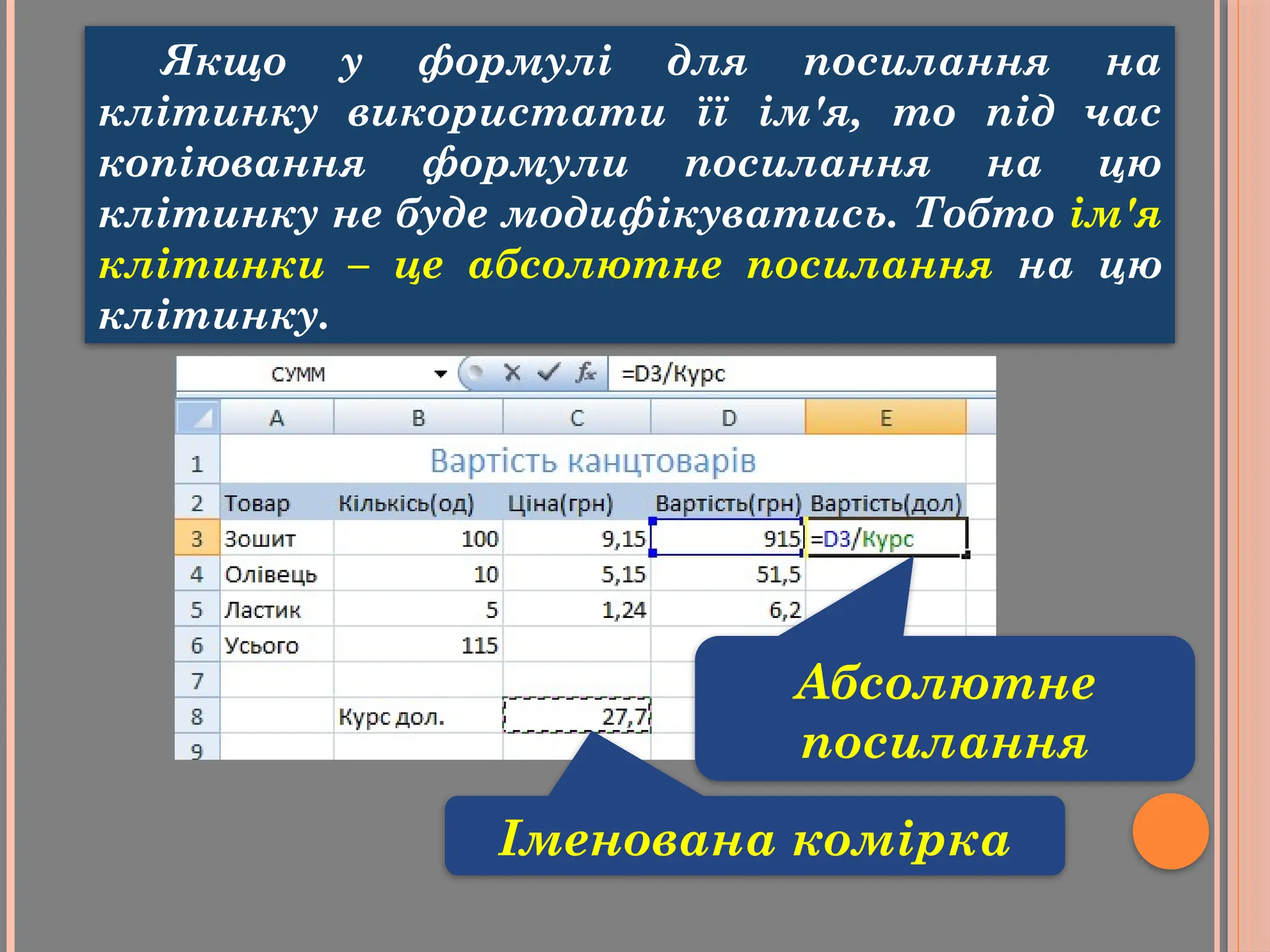Screen dimensions: 1270x952
Task: Select row 4 header
Action: tap(197, 573)
